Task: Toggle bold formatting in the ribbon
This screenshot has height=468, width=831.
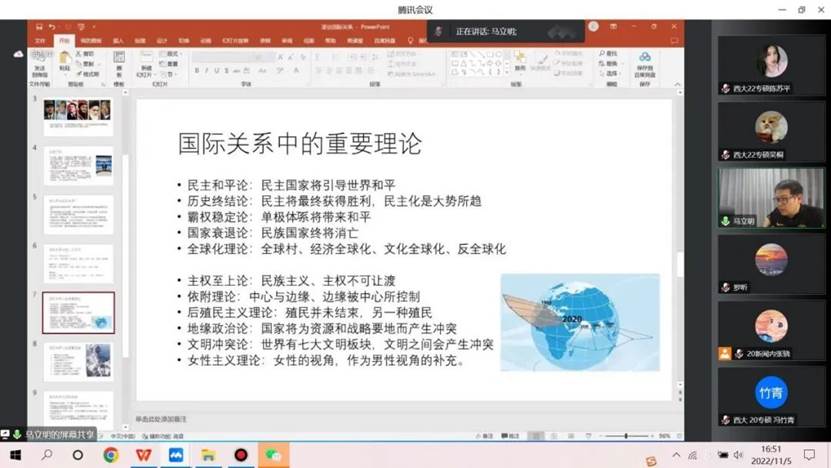Action: point(198,70)
